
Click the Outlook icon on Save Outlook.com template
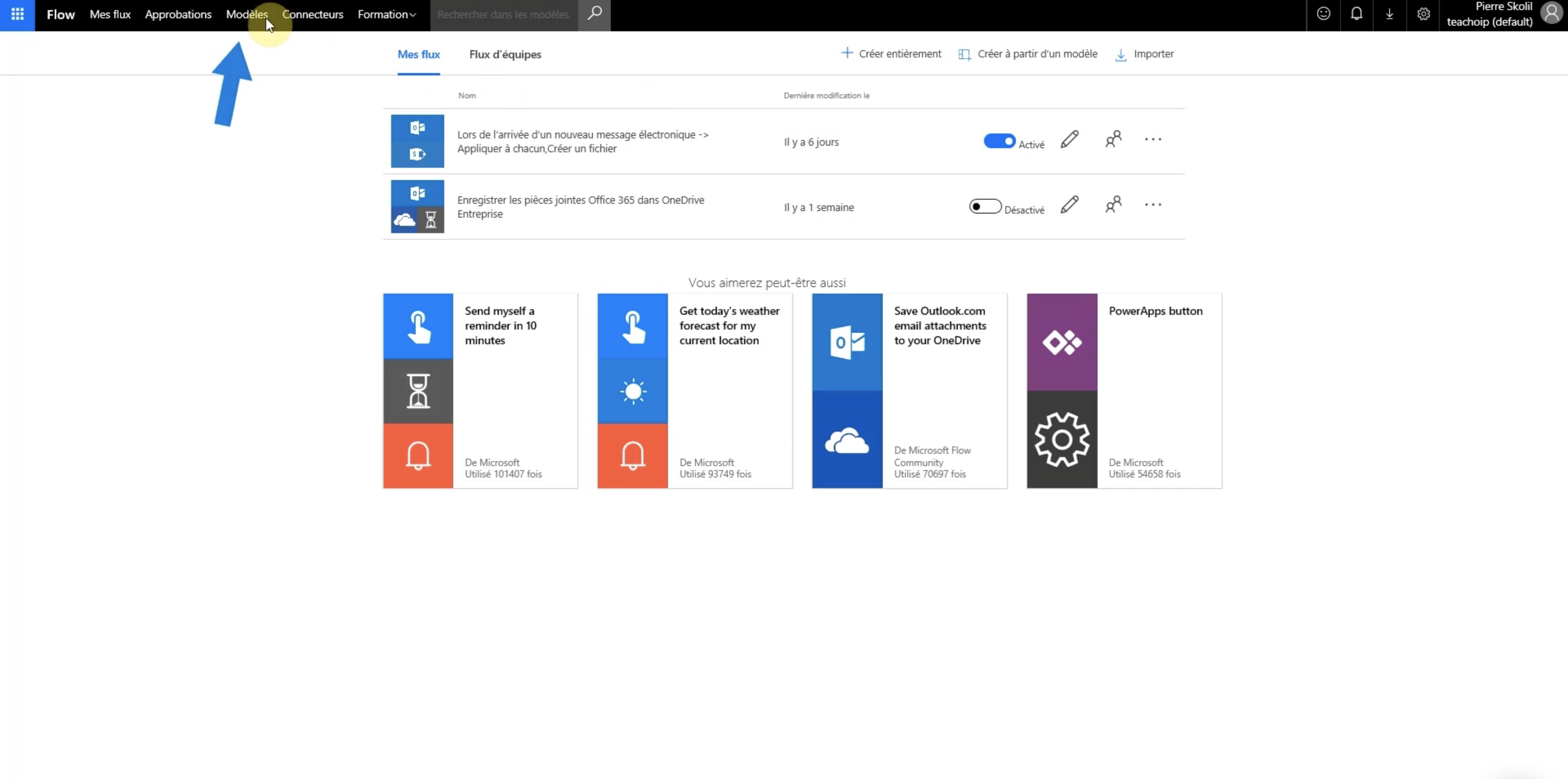coord(847,342)
